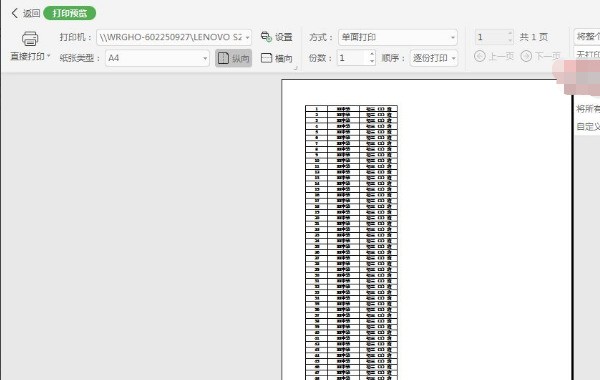Open the 将整个 scaling dropdown
Screen dimensions: 600x380
[587, 37]
